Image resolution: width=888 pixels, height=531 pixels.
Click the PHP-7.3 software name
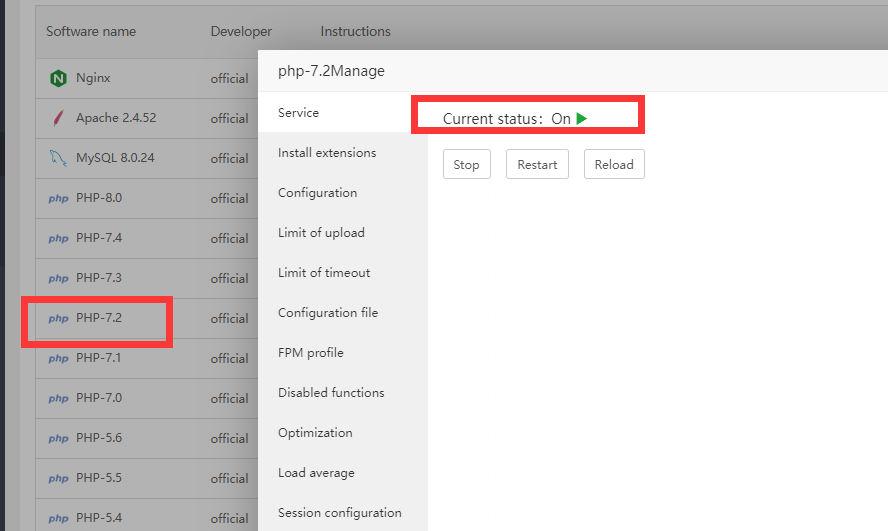tap(99, 278)
